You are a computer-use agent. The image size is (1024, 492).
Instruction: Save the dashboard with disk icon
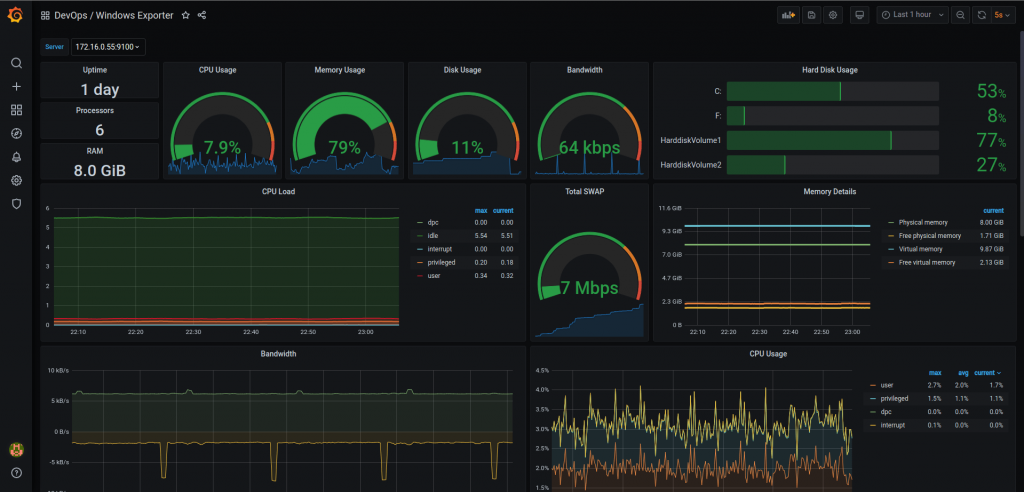coord(811,15)
